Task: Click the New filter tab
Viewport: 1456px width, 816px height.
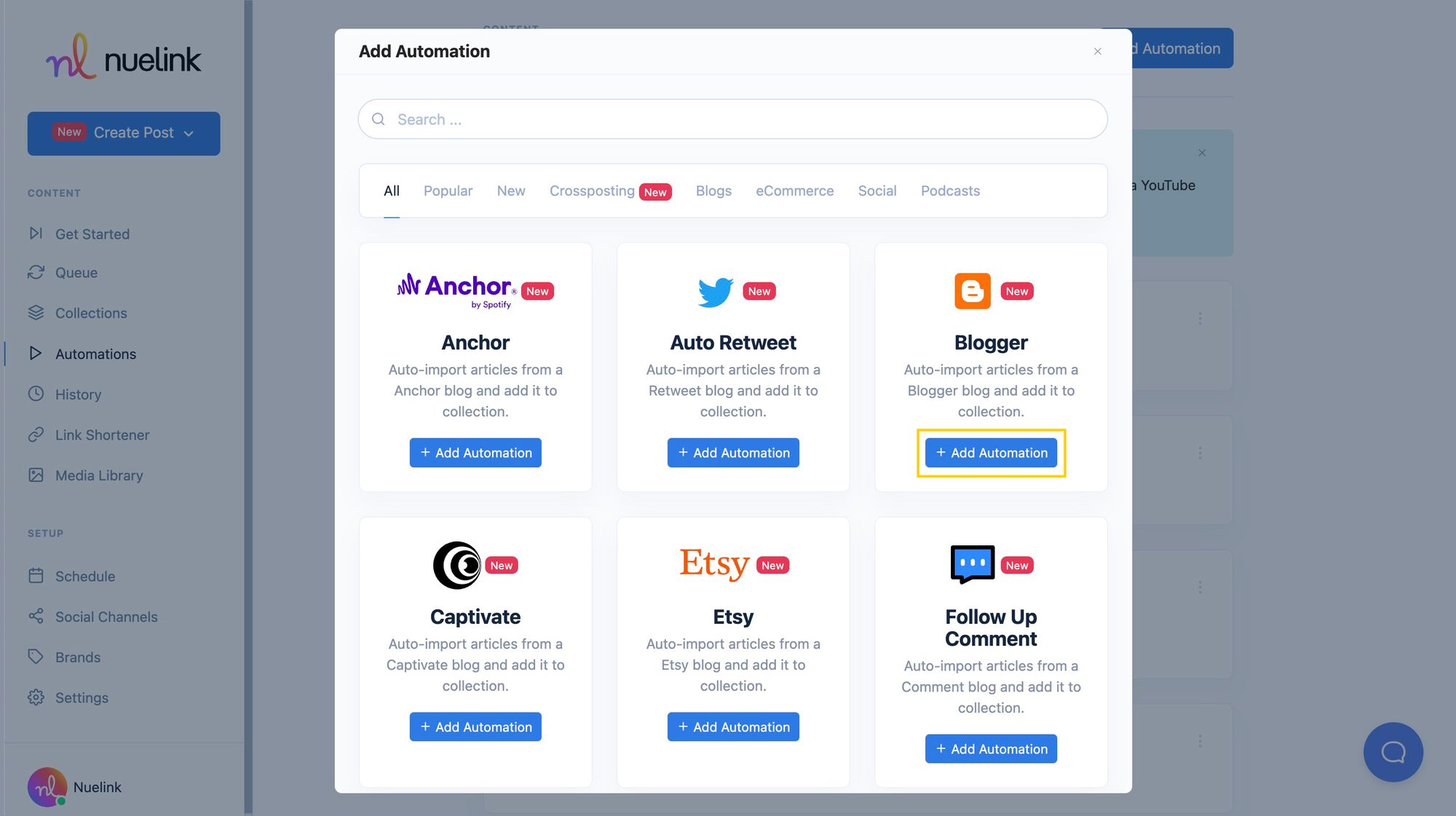Action: (x=511, y=190)
